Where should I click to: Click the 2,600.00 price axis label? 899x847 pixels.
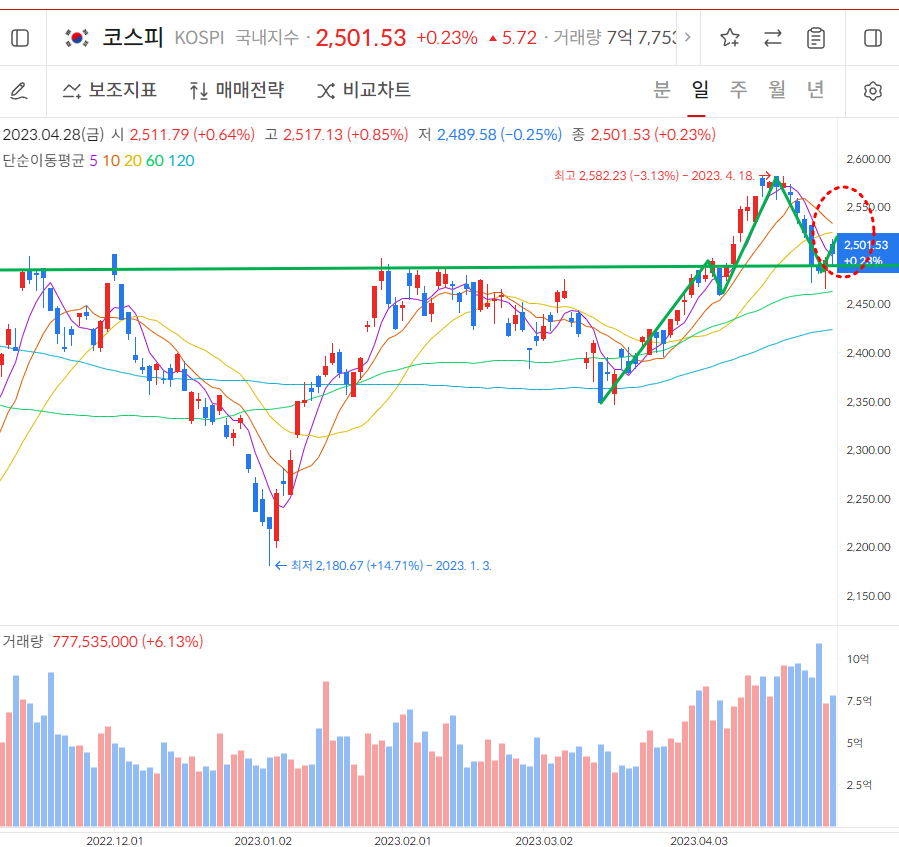click(869, 159)
